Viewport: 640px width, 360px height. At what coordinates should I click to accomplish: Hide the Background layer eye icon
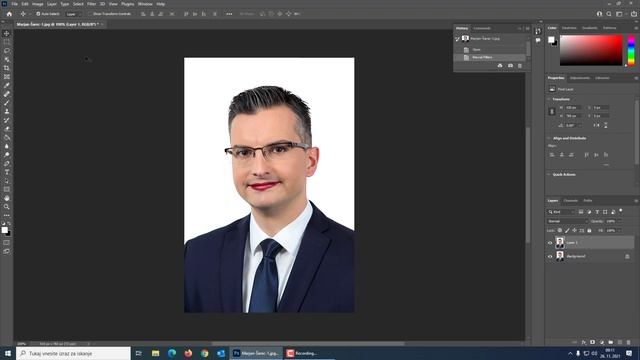pyautogui.click(x=550, y=256)
